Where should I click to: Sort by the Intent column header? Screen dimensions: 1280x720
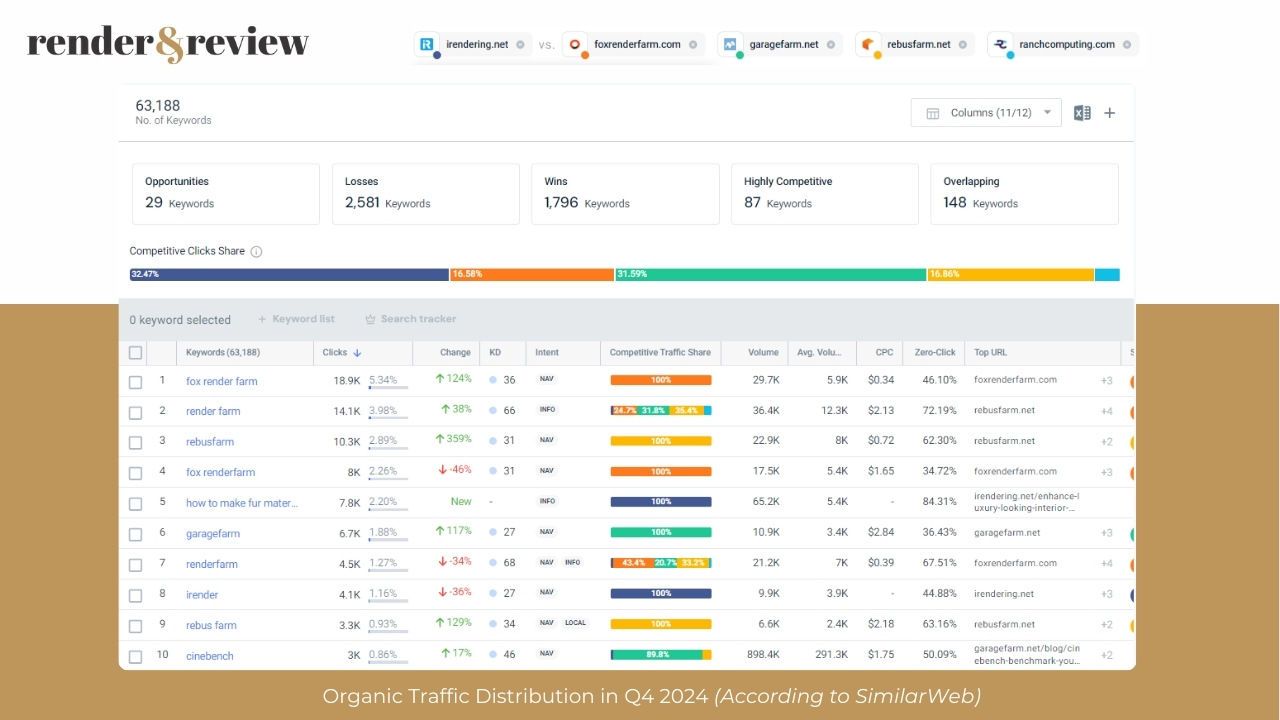[x=547, y=353]
